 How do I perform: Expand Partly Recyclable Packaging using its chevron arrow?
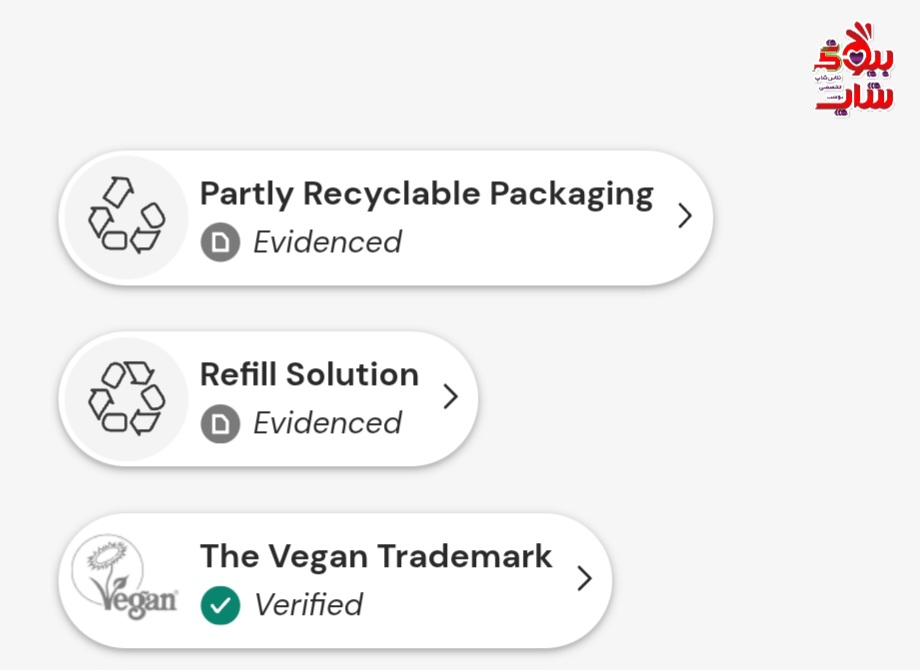tap(684, 216)
